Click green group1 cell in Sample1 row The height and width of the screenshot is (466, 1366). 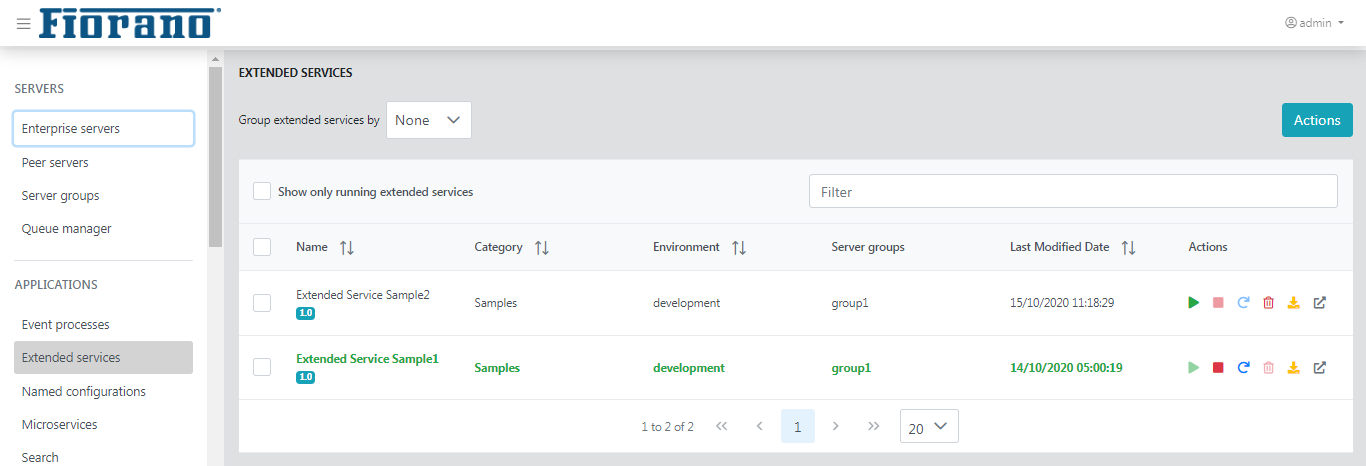click(851, 368)
